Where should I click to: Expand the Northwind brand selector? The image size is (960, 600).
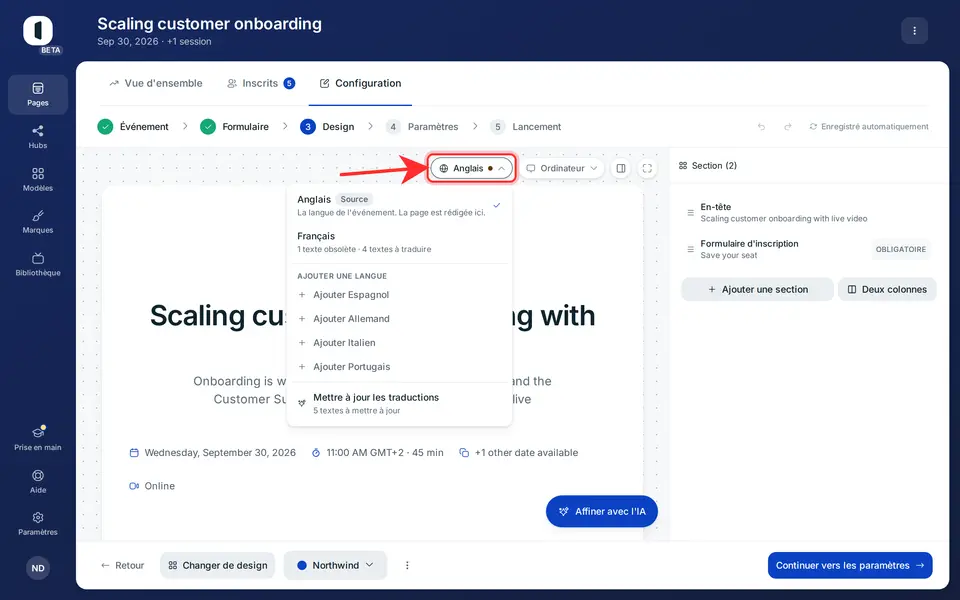pyautogui.click(x=336, y=566)
